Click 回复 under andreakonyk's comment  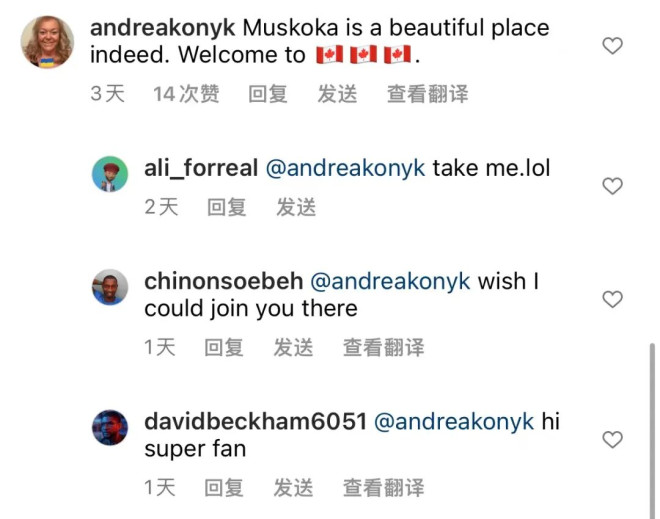tap(268, 93)
